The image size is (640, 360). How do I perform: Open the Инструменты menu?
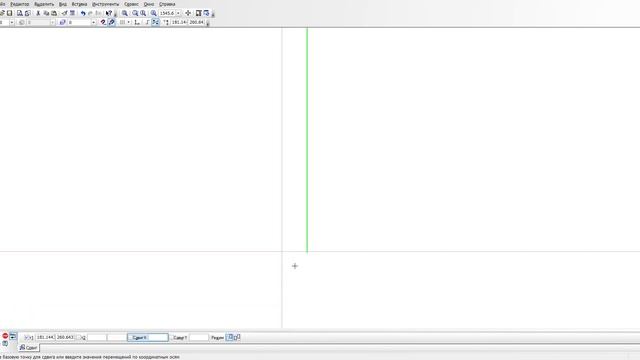(105, 4)
